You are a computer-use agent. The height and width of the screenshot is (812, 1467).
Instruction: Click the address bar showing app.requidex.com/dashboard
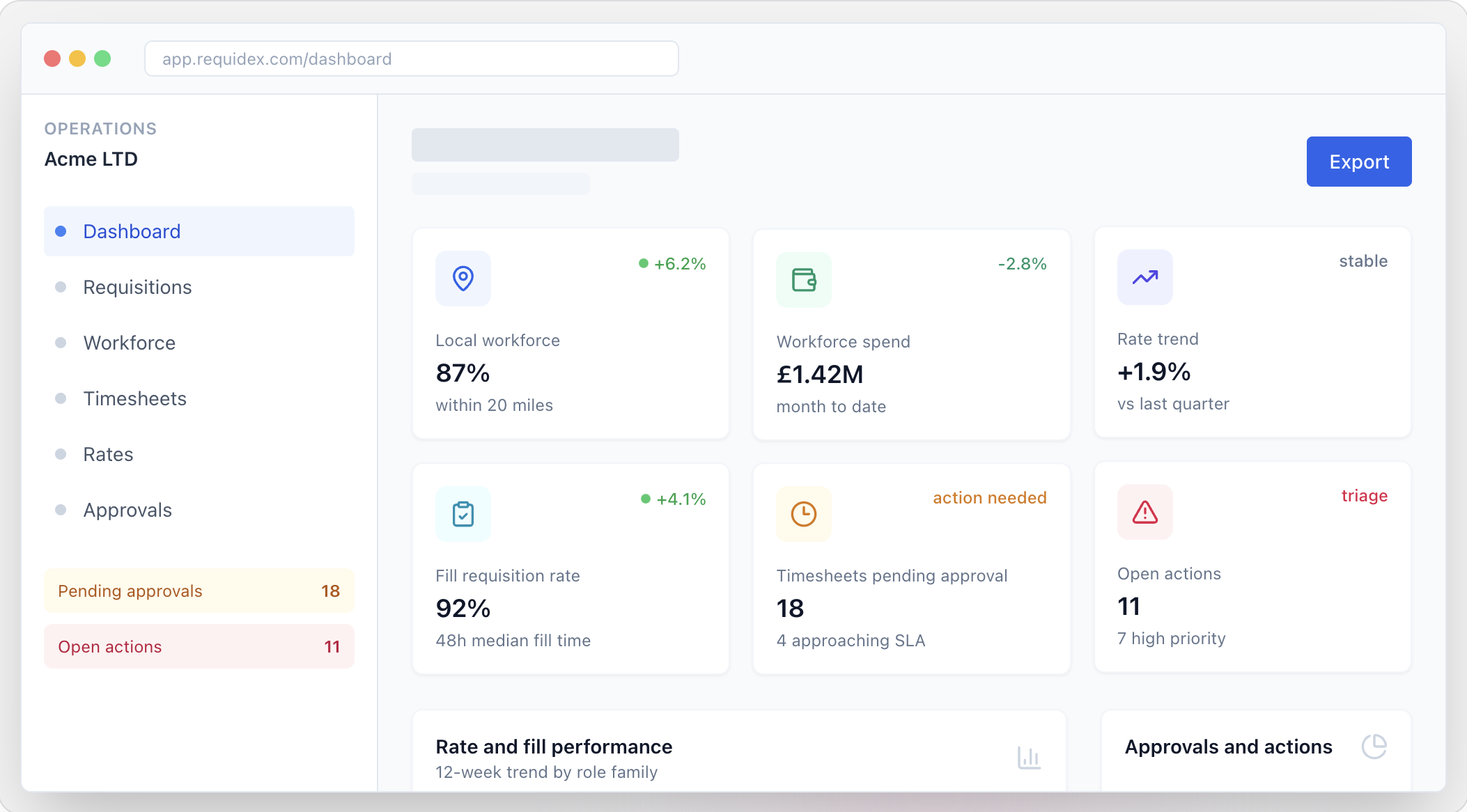click(x=412, y=58)
